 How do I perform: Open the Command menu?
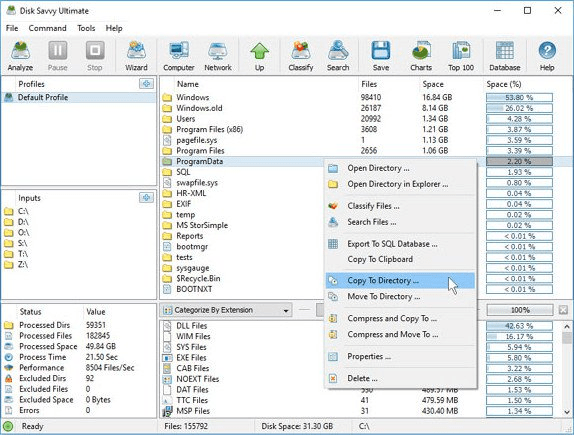tap(48, 28)
